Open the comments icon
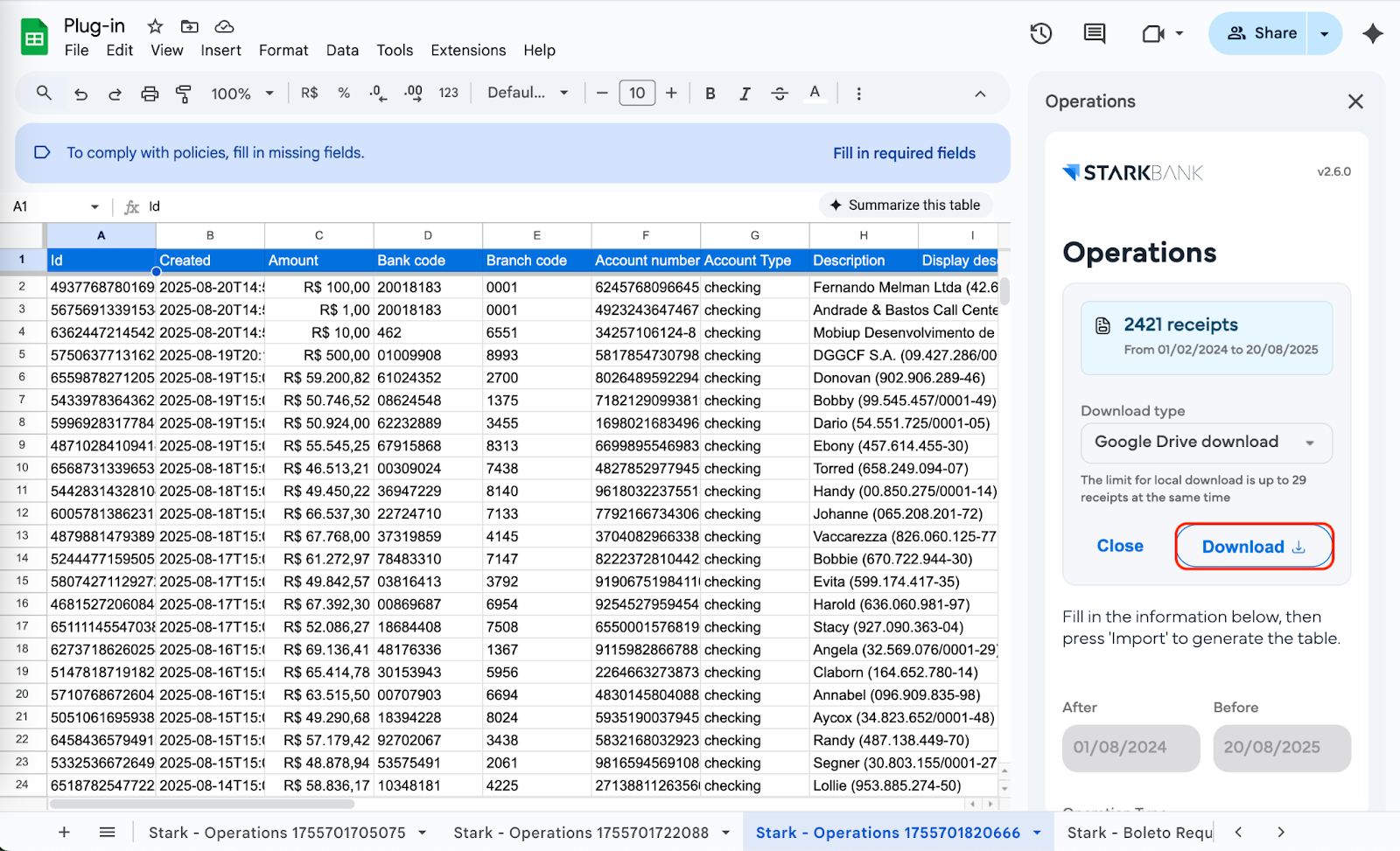 tap(1094, 34)
